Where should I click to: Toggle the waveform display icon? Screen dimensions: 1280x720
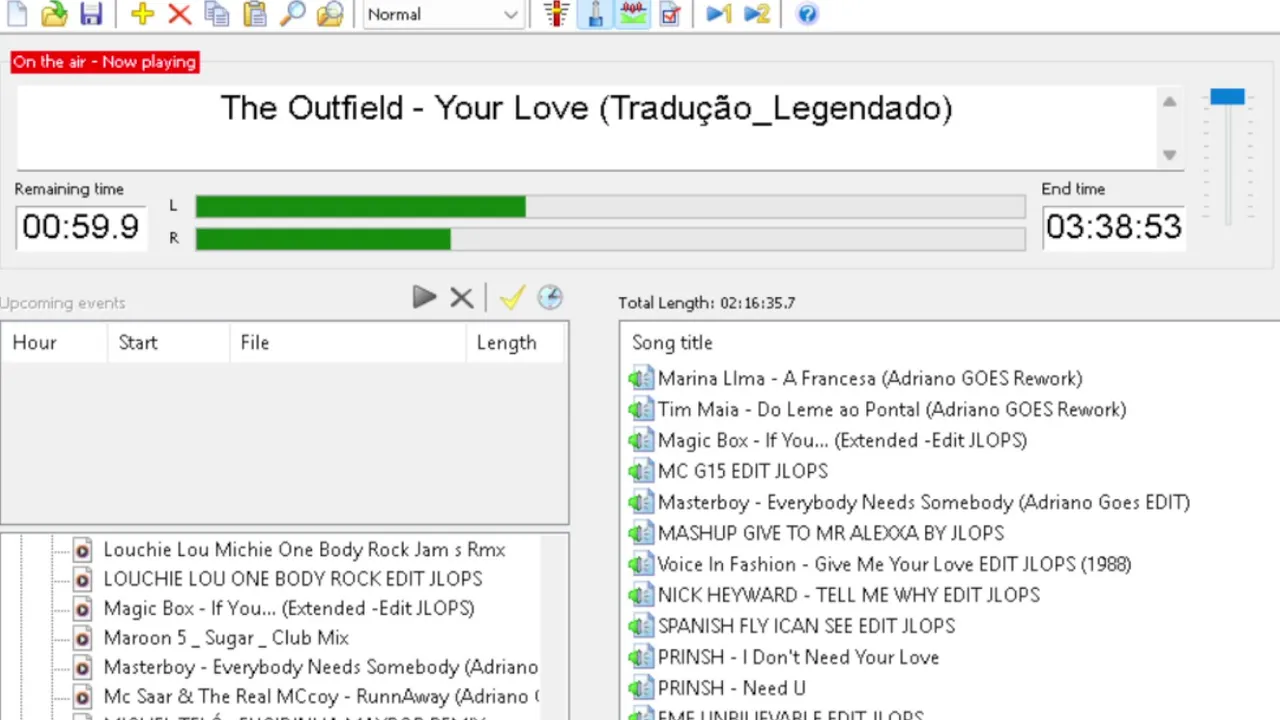pyautogui.click(x=632, y=13)
